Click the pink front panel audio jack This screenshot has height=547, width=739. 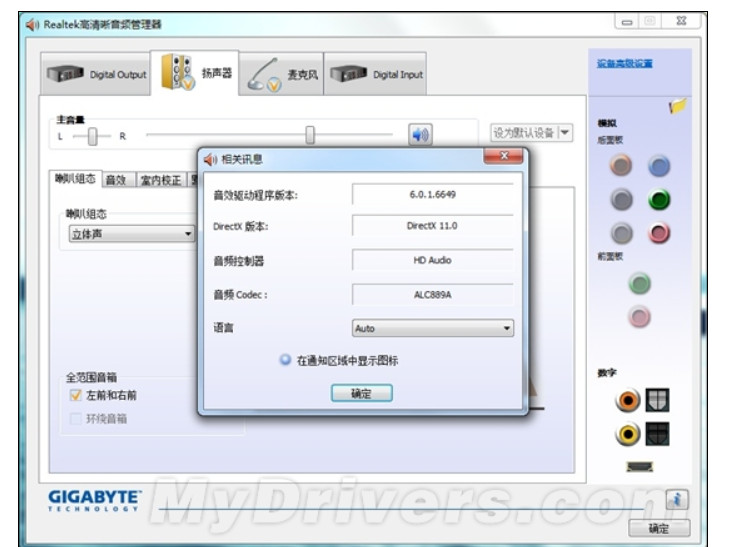[x=640, y=317]
